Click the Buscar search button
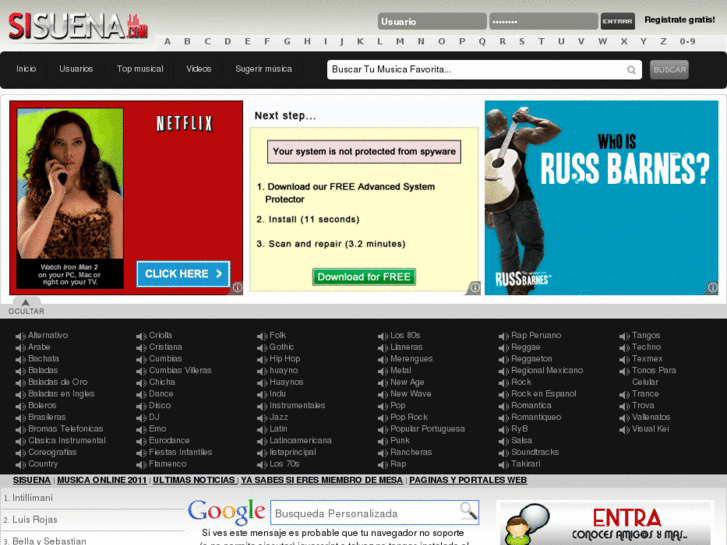Screen dimensions: 727x545 [x=669, y=70]
